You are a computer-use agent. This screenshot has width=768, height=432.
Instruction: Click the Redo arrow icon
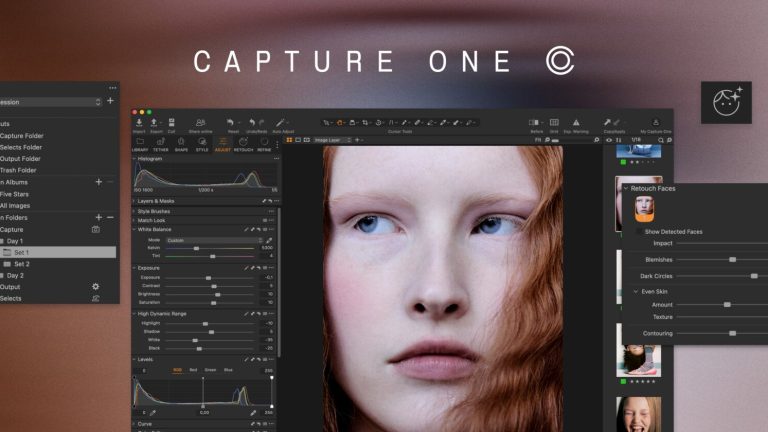point(262,122)
